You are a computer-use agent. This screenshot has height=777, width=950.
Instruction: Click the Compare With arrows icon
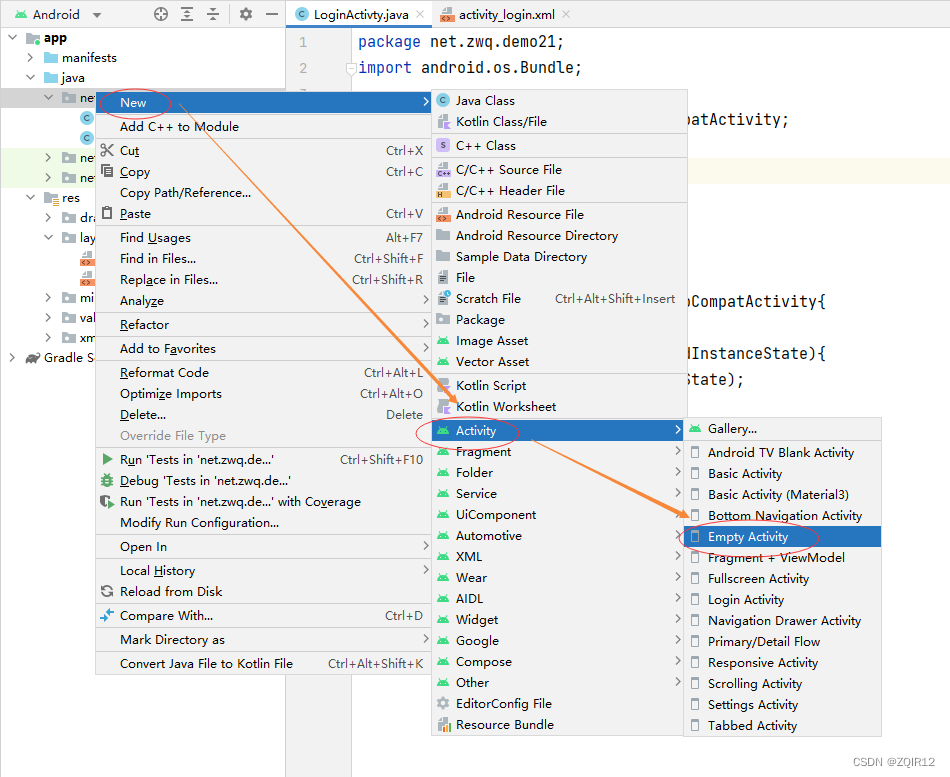[x=107, y=615]
